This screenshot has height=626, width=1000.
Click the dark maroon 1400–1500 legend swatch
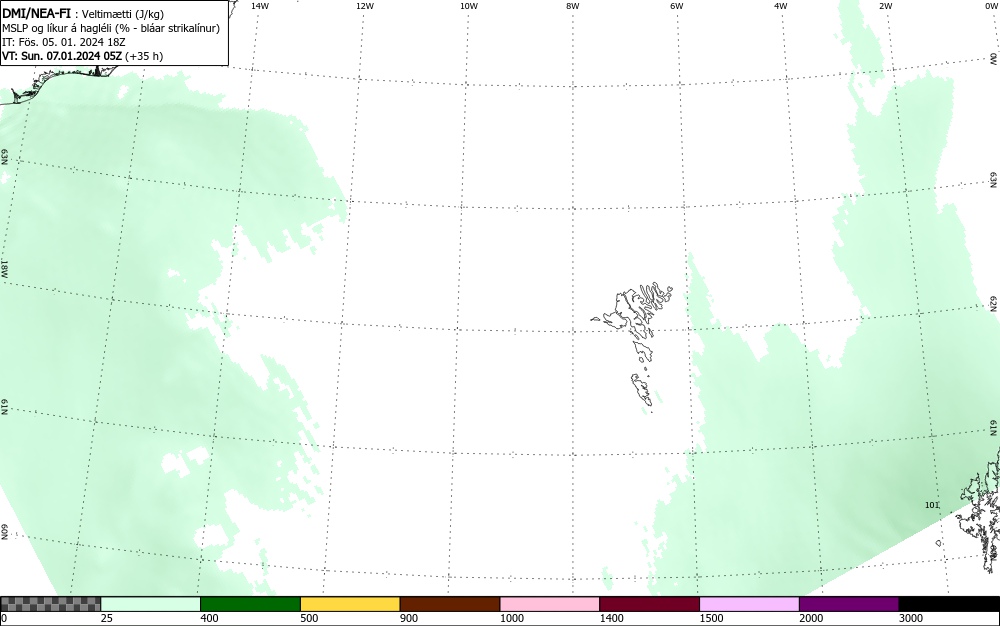[x=649, y=604]
